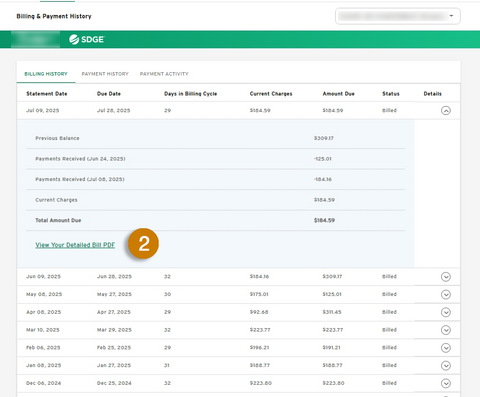Expand details for May 08, 2025 statement

click(x=446, y=294)
